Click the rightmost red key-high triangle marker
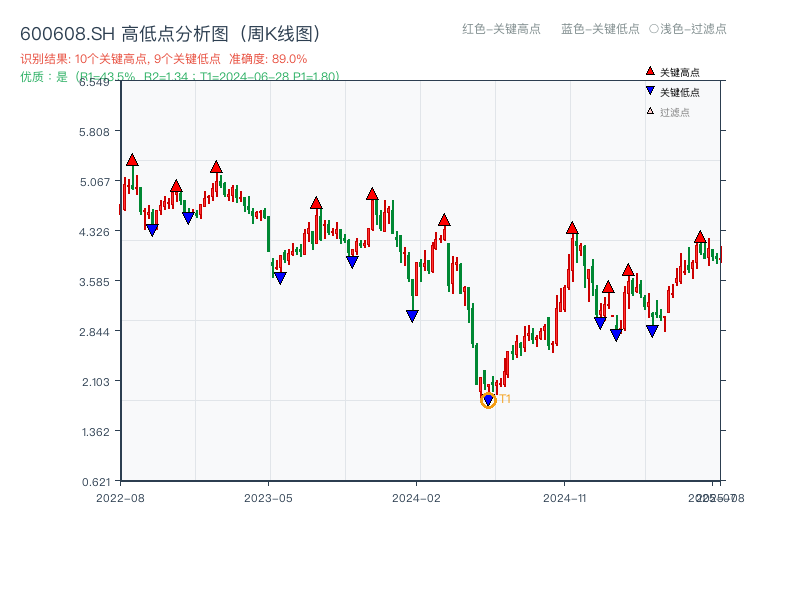 click(x=700, y=236)
